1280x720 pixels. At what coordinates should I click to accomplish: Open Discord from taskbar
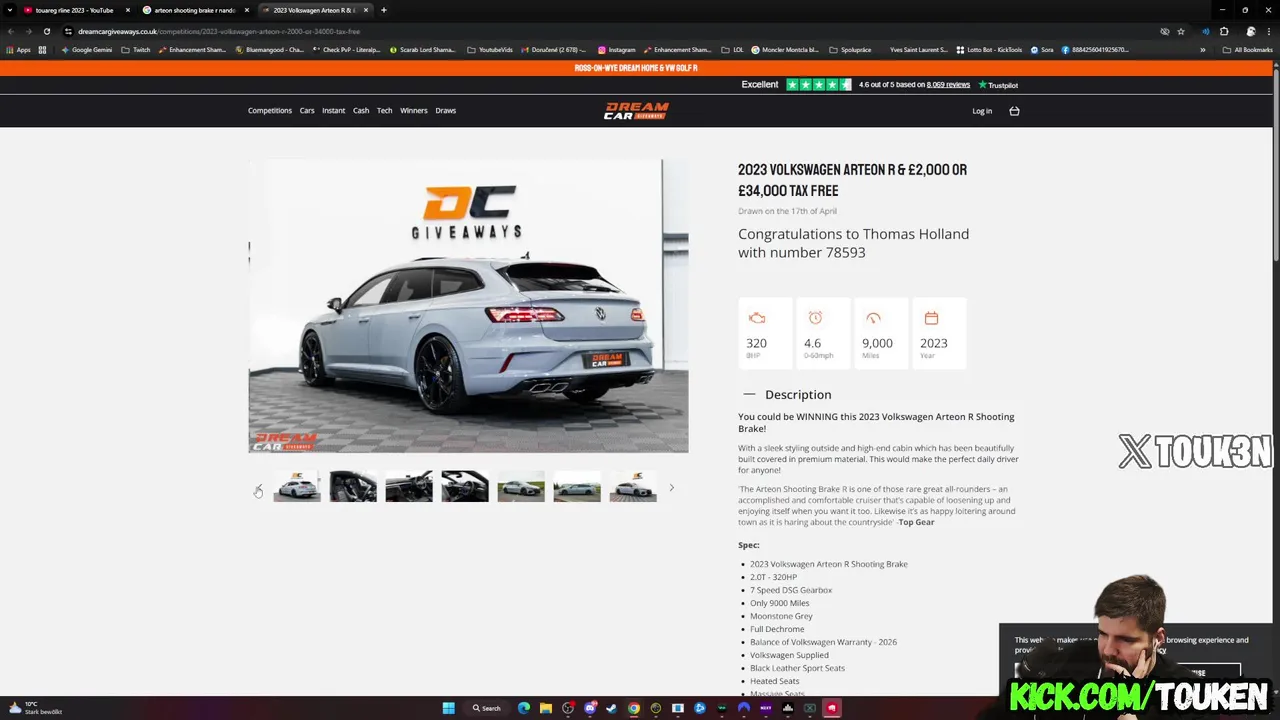(589, 708)
